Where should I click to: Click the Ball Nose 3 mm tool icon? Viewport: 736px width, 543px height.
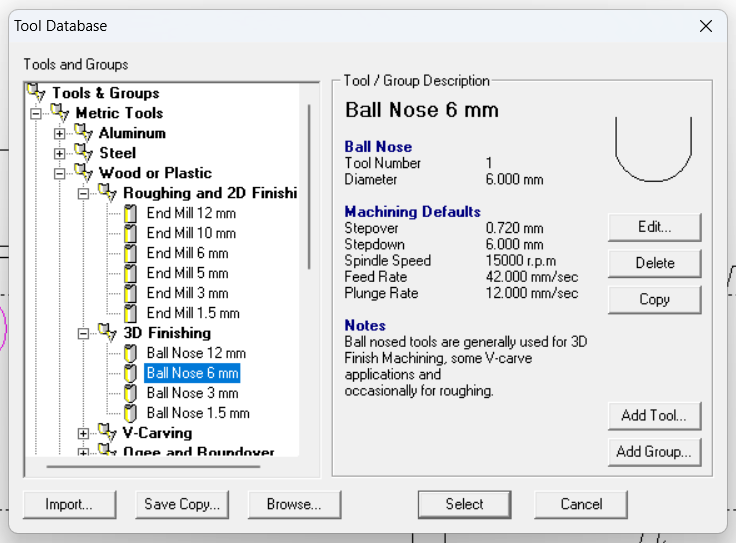[x=130, y=393]
